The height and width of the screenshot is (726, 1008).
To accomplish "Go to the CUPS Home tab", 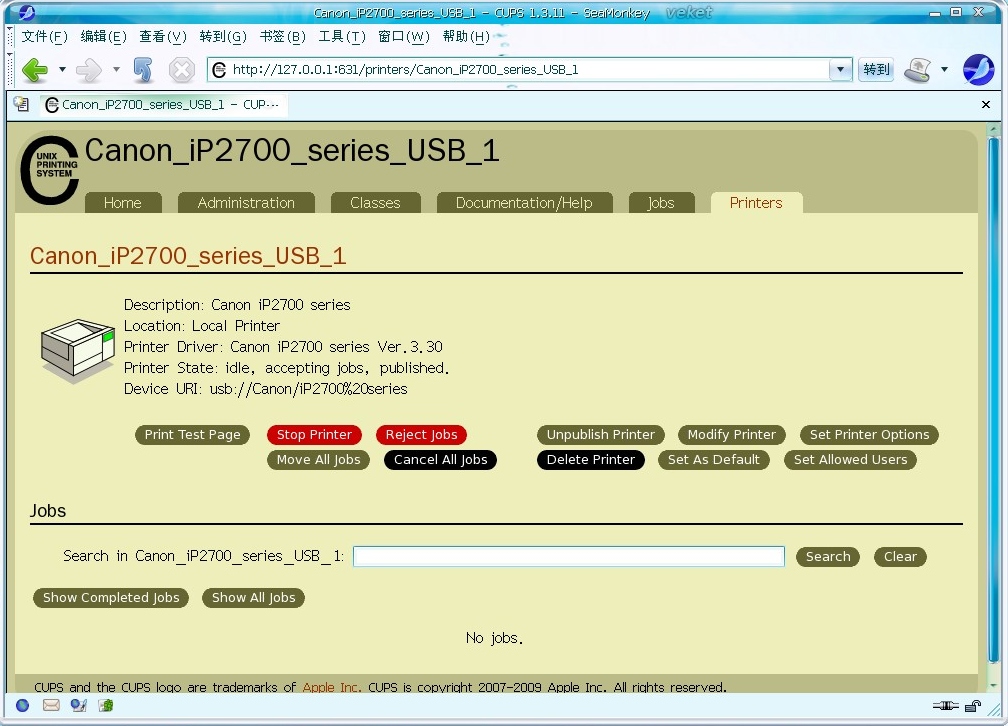I will pos(123,203).
